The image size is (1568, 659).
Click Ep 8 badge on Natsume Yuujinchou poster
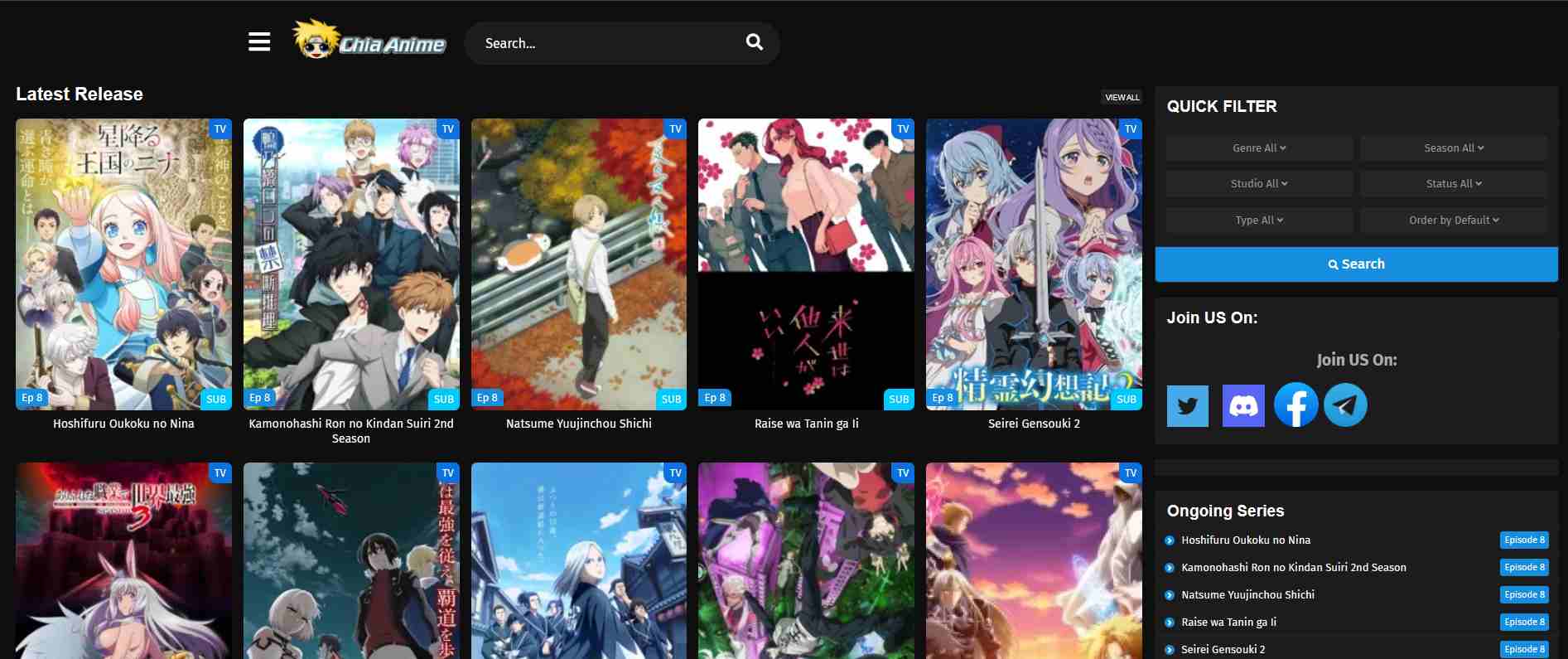[487, 398]
